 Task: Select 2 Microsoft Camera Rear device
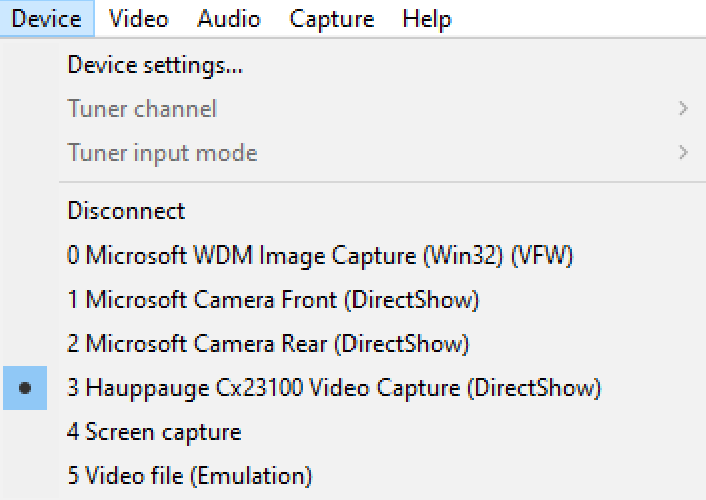(354, 344)
